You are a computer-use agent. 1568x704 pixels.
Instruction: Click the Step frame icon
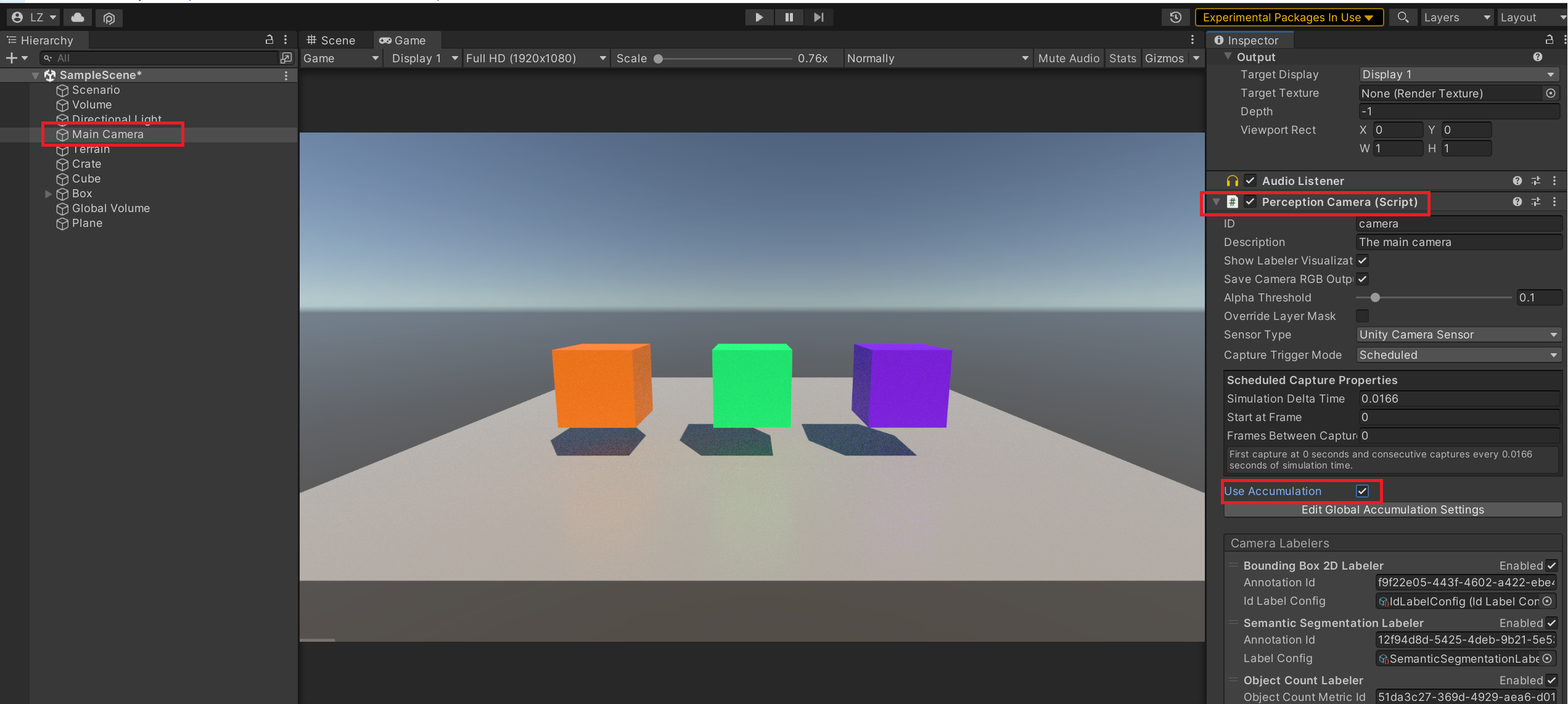818,17
